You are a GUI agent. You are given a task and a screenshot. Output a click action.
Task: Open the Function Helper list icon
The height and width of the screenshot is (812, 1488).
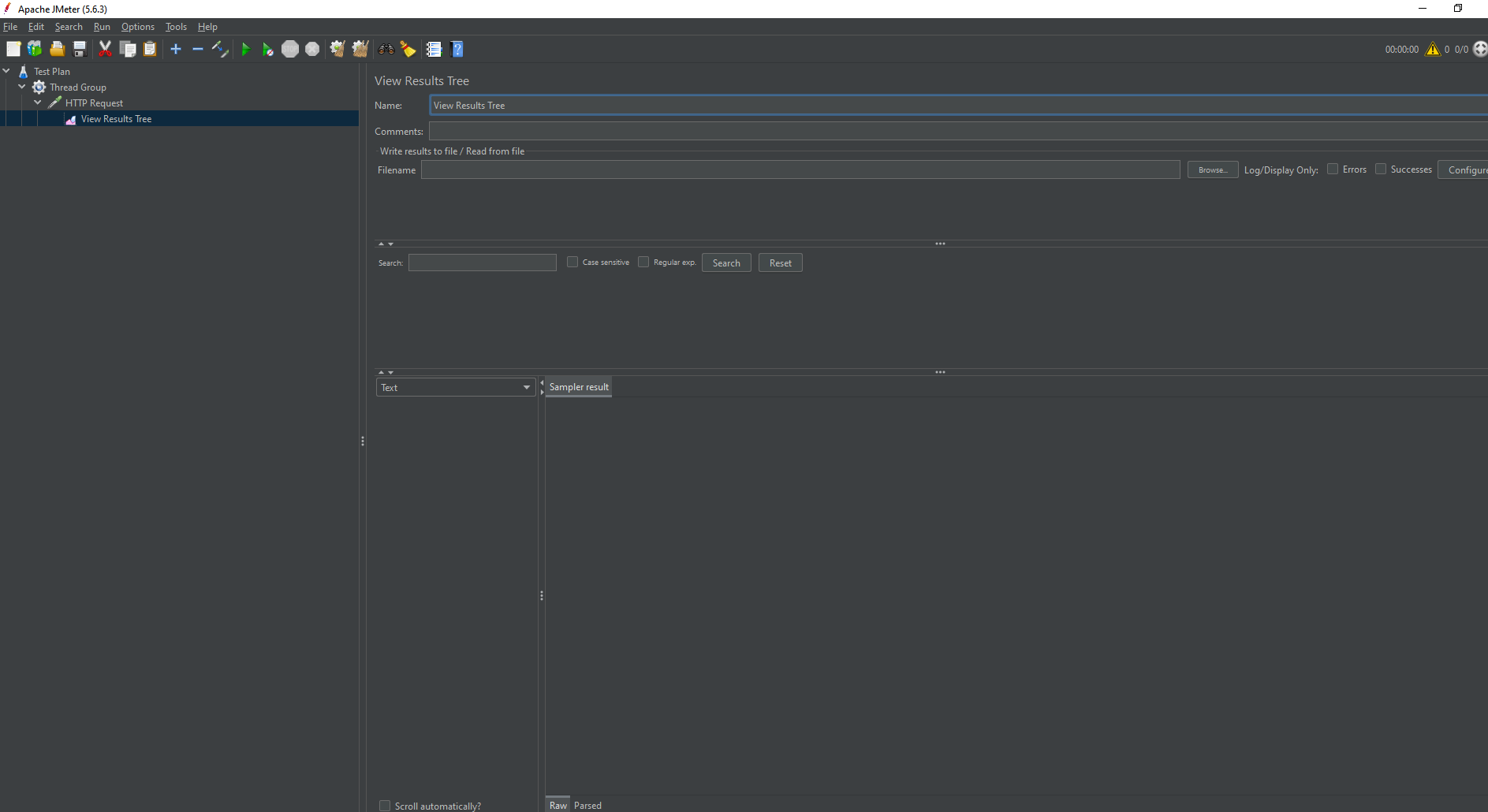click(x=434, y=50)
